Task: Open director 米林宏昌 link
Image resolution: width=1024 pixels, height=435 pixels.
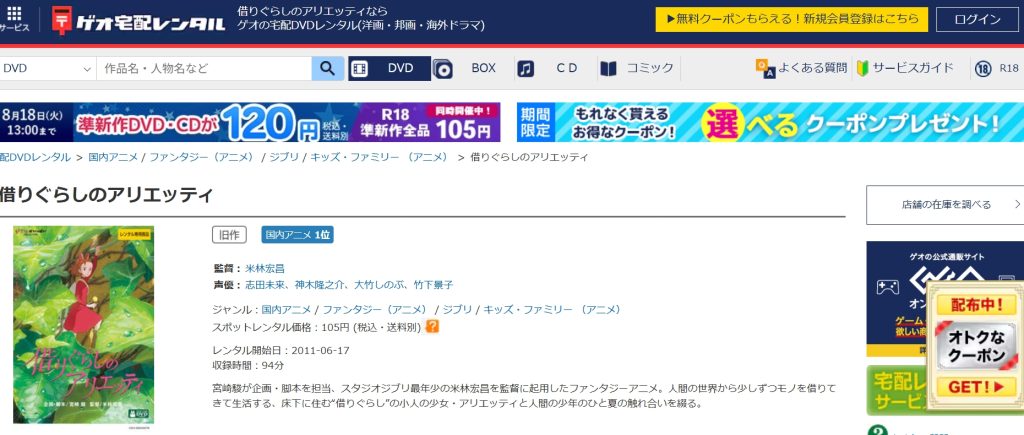Action: point(264,268)
